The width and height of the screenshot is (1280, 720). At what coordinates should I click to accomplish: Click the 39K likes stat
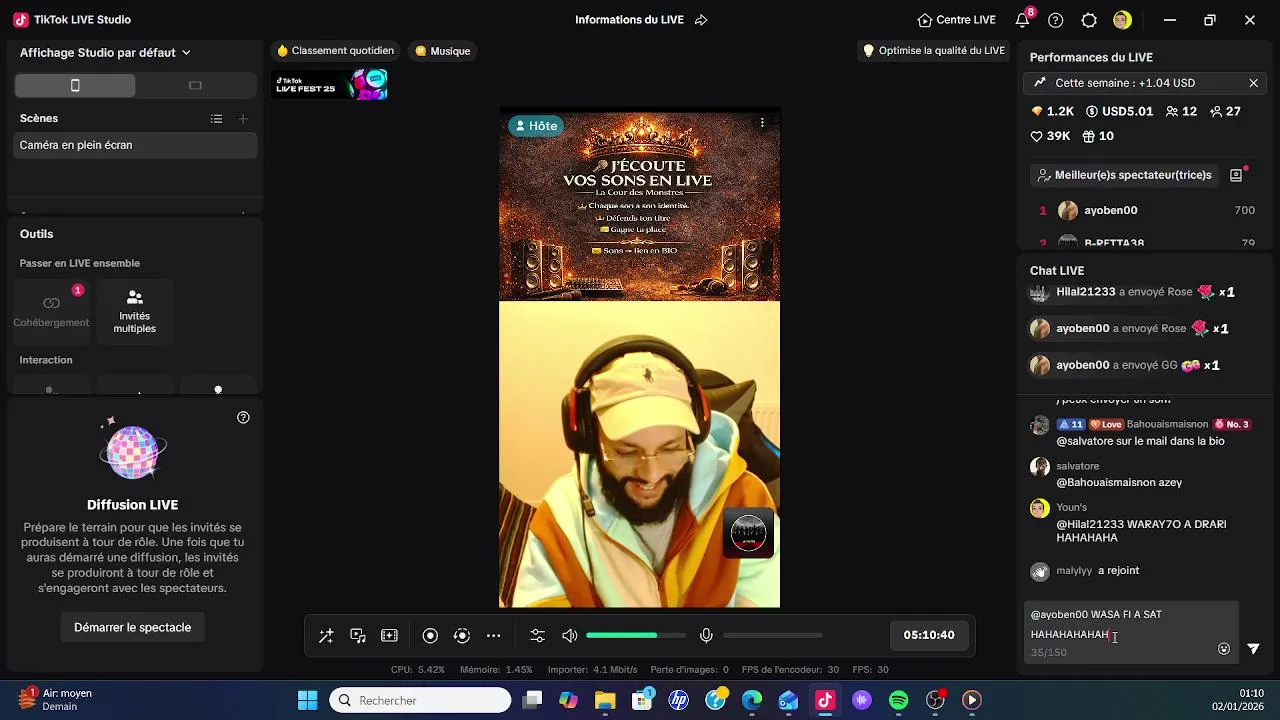(1050, 137)
